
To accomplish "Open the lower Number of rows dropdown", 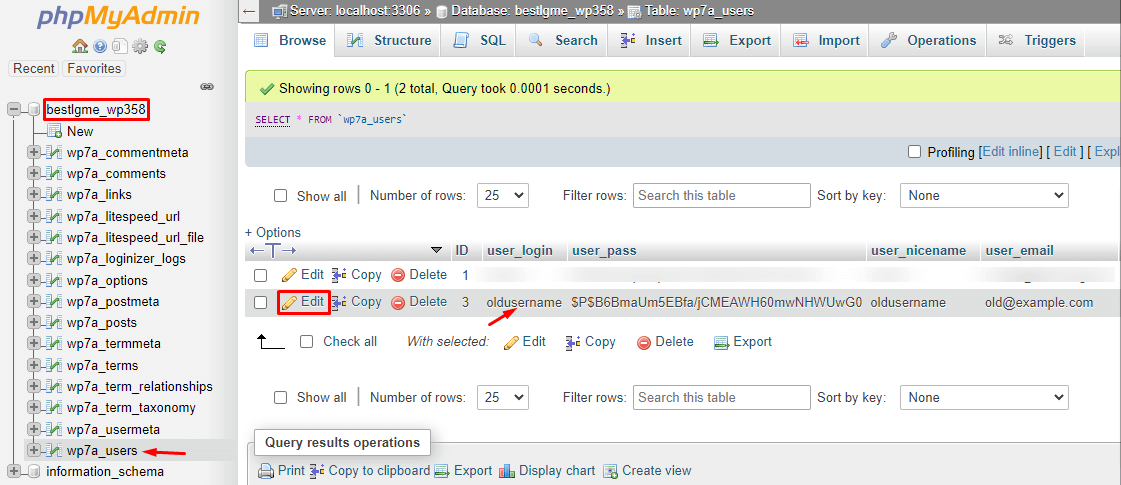I will pos(503,397).
